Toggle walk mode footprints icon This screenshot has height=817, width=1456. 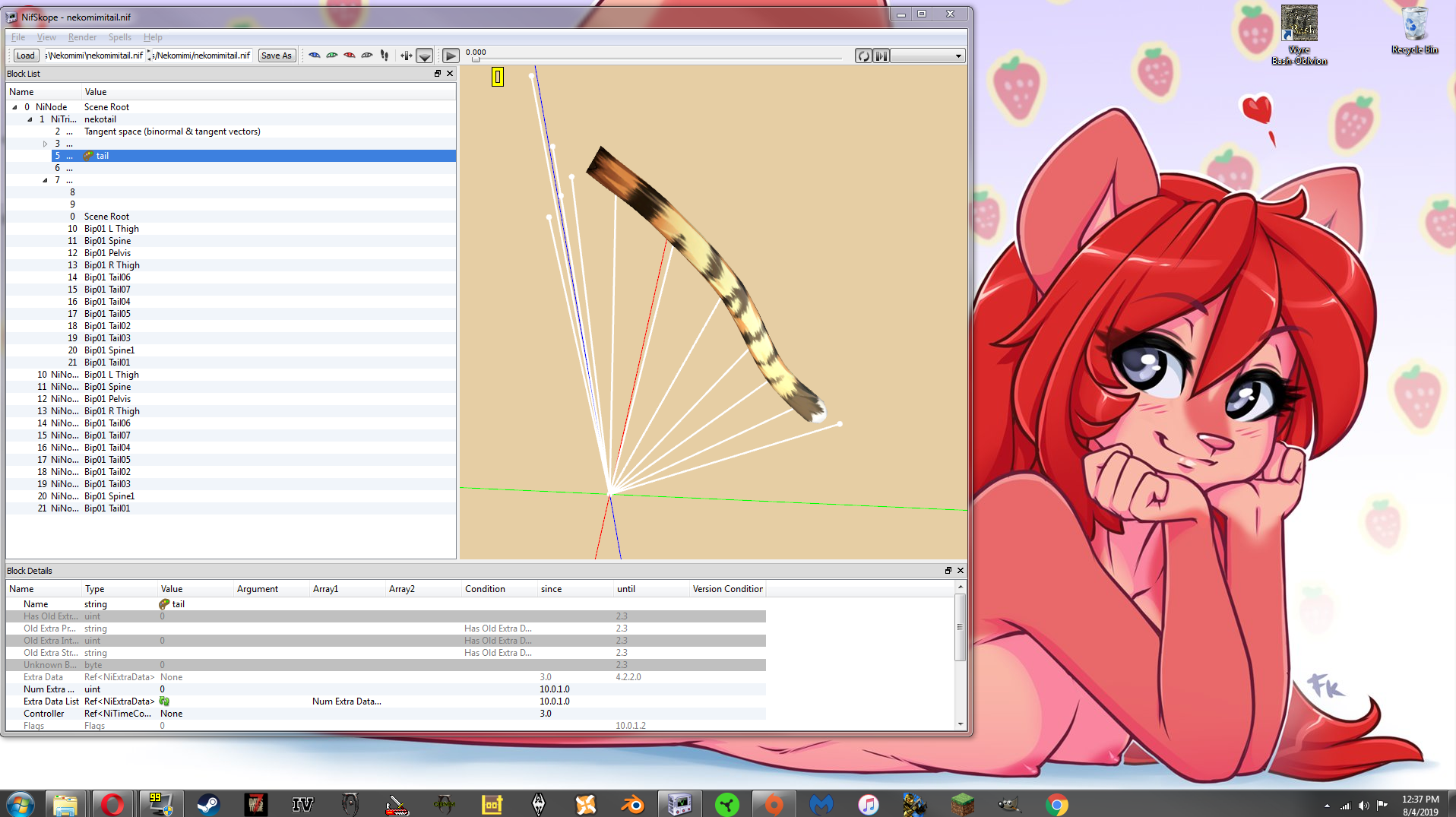point(385,55)
